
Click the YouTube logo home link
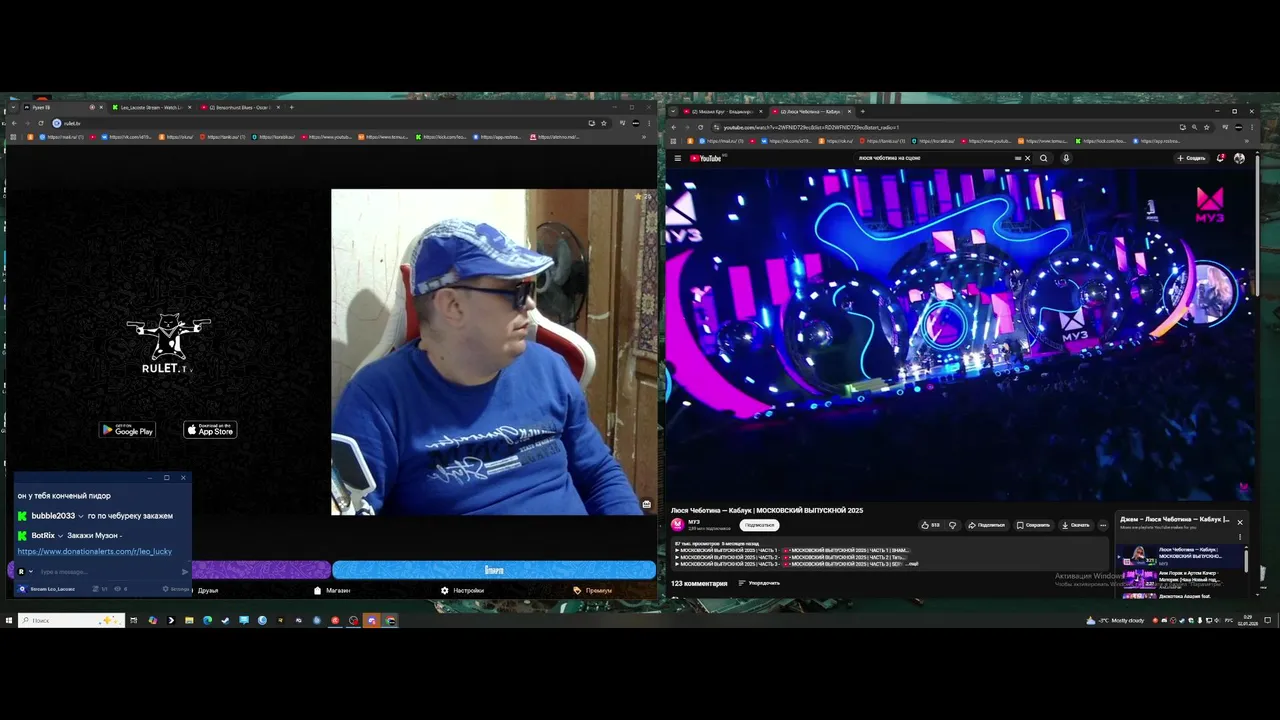[705, 158]
